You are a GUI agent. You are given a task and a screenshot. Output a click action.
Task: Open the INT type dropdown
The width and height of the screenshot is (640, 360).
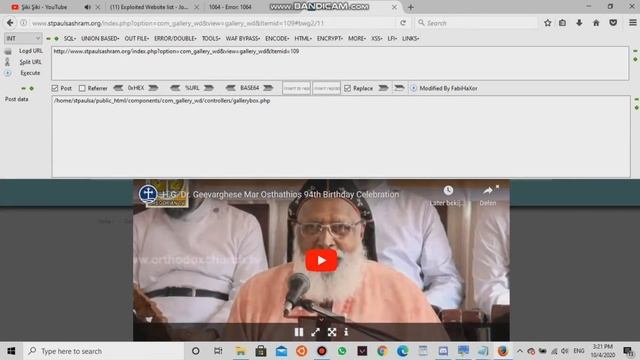(x=23, y=38)
